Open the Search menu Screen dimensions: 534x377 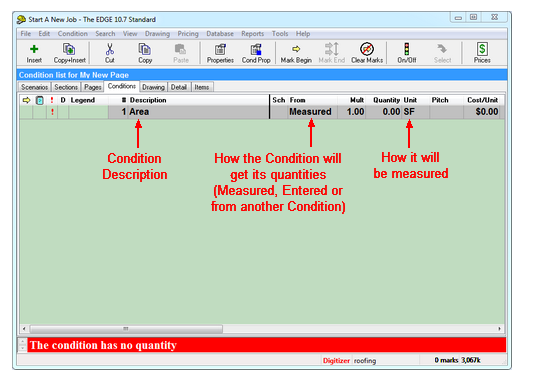pos(105,34)
